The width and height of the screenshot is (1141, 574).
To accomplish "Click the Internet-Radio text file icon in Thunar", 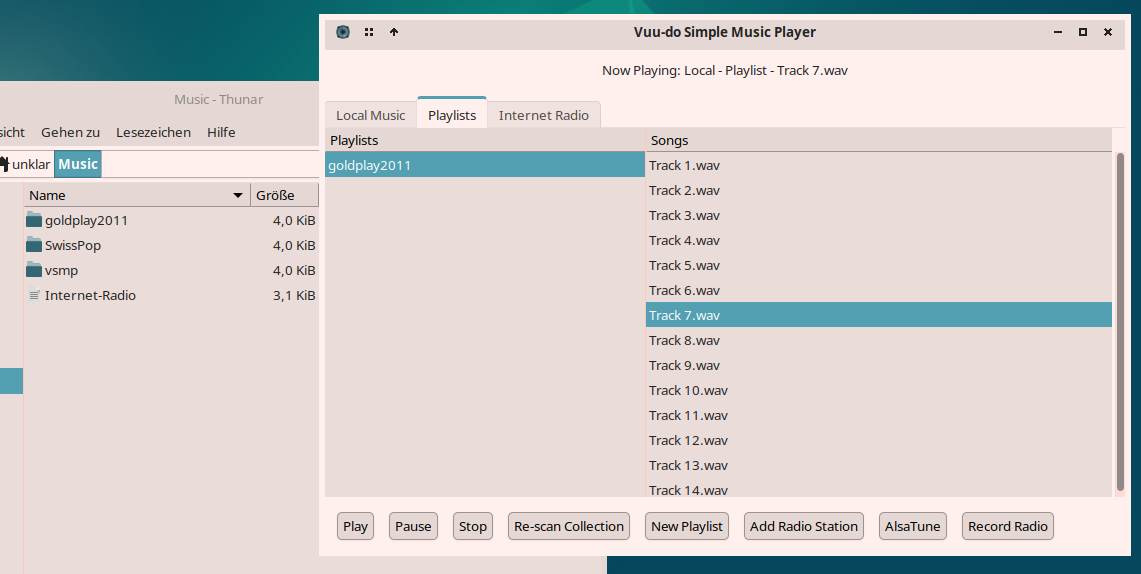I will pos(33,295).
